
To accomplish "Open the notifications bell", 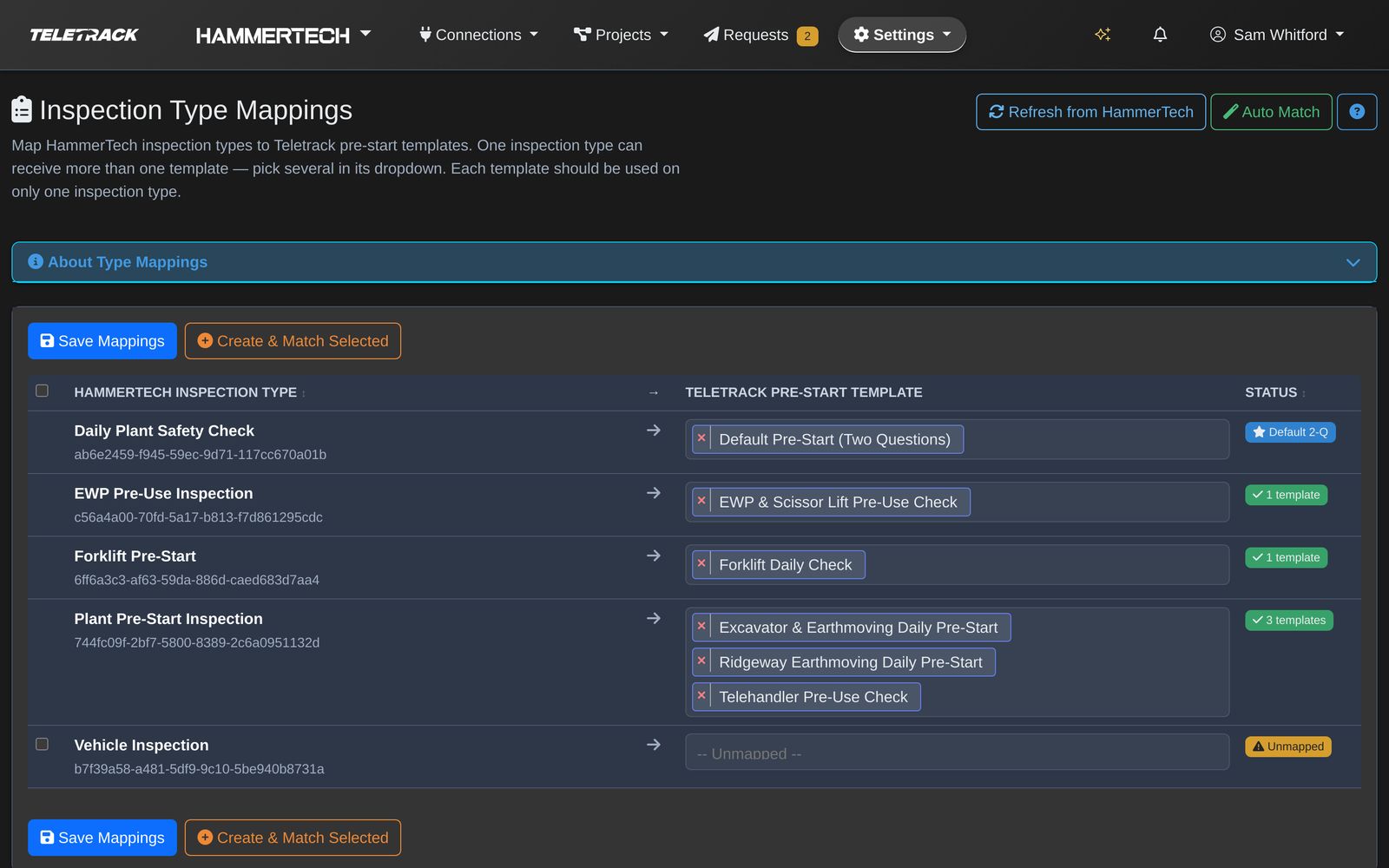I will pos(1160,35).
